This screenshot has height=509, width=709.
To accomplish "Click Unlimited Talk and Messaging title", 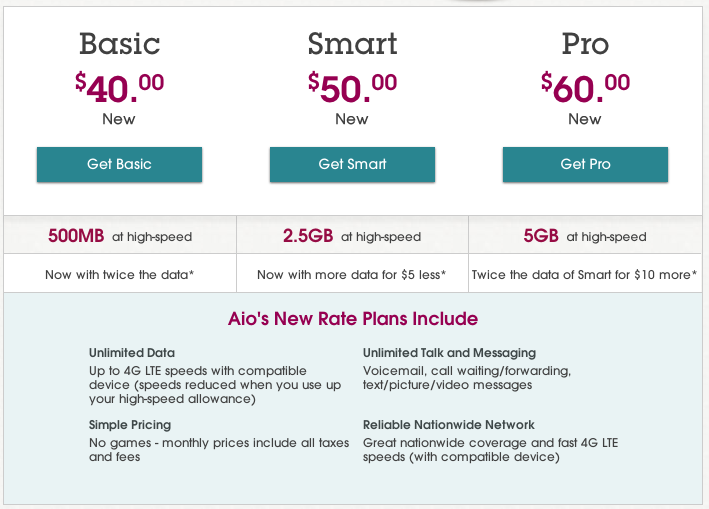I will point(449,353).
